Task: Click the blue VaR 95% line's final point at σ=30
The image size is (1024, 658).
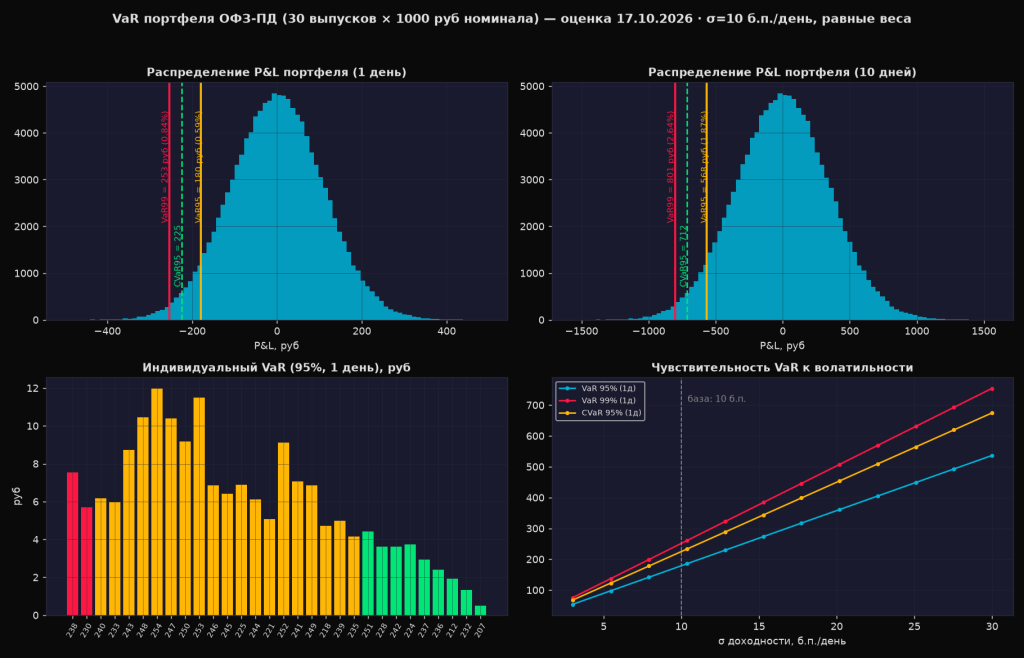Action: pyautogui.click(x=992, y=456)
